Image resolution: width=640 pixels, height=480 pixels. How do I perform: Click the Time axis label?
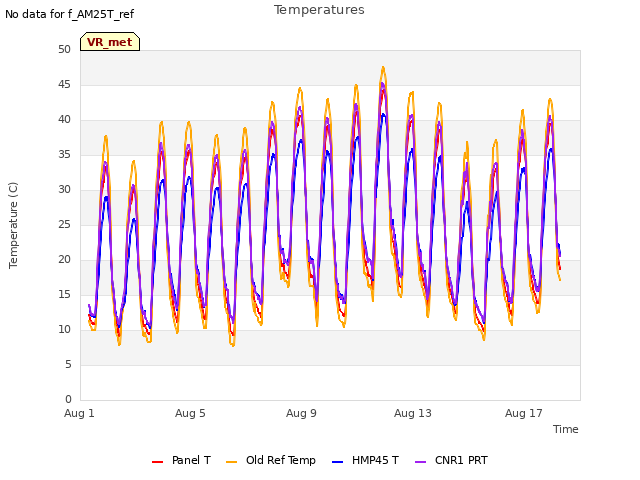[566, 429]
